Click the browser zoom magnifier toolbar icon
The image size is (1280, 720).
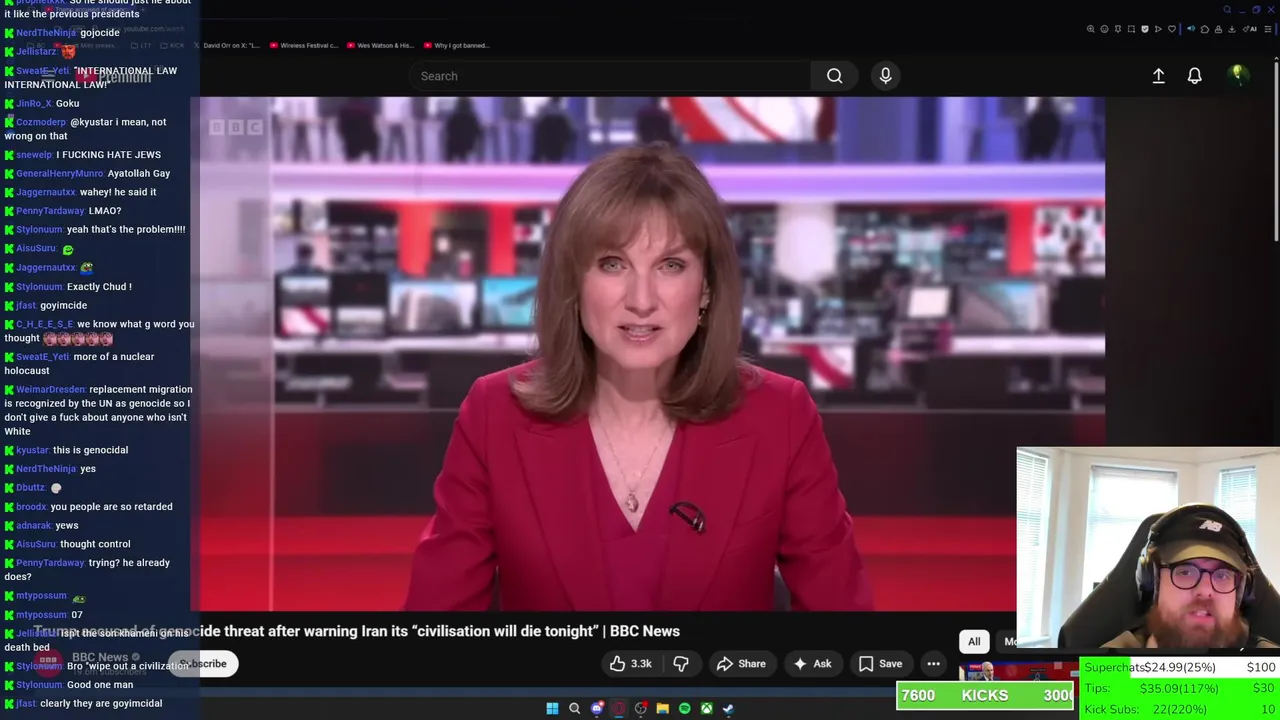pos(1091,29)
